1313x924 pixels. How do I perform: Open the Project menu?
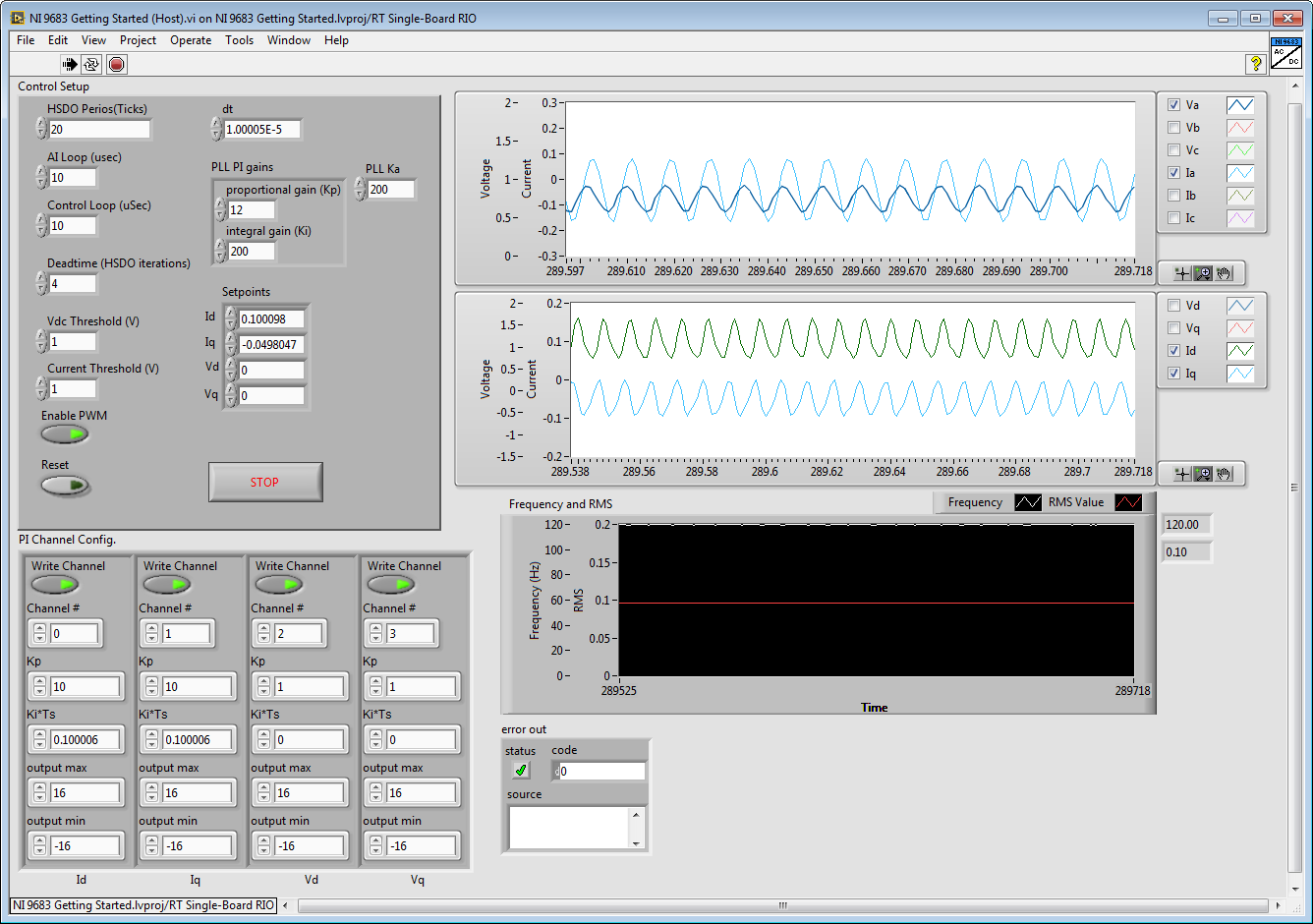[x=138, y=40]
